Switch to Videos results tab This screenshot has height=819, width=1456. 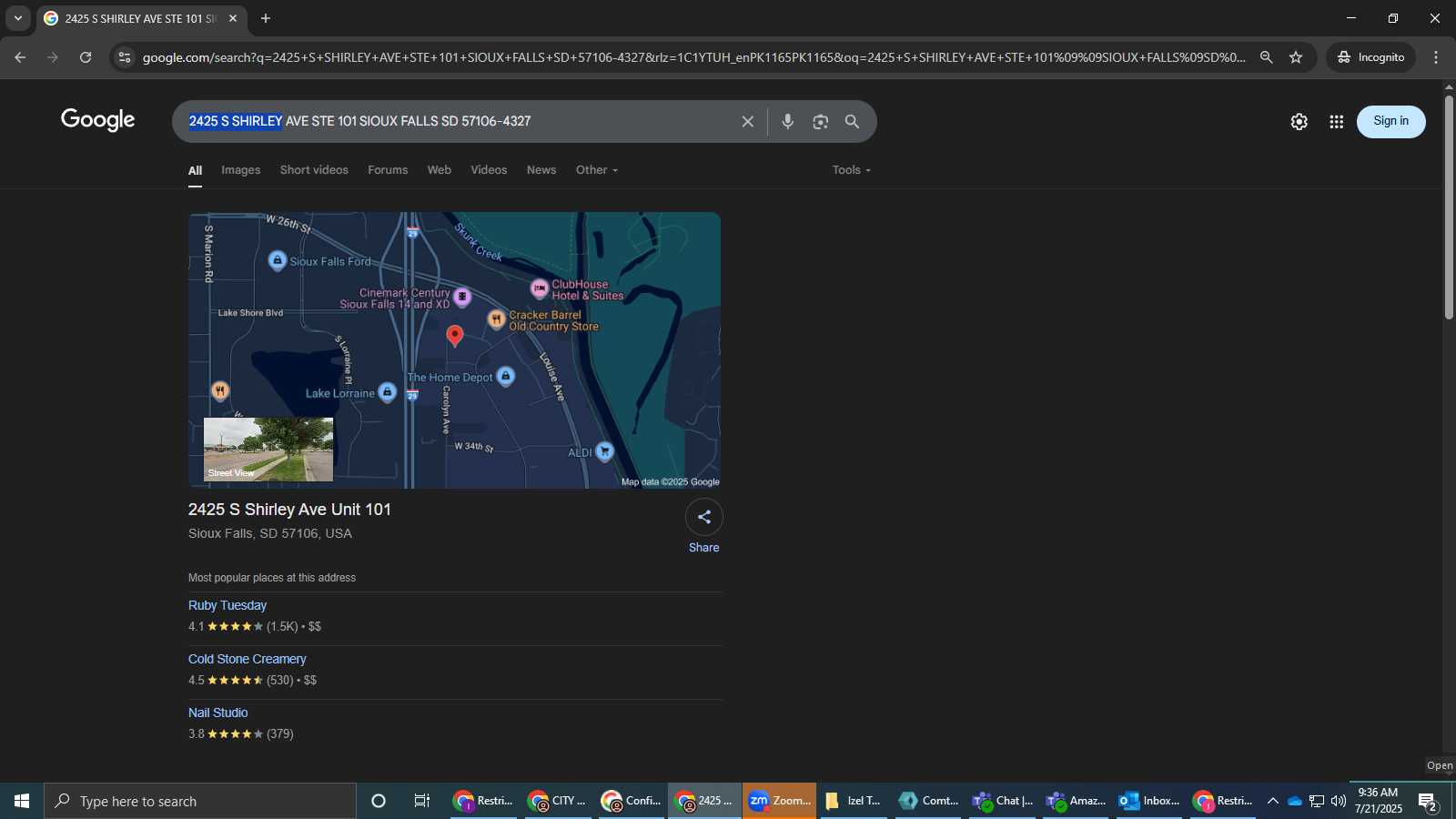click(x=489, y=170)
